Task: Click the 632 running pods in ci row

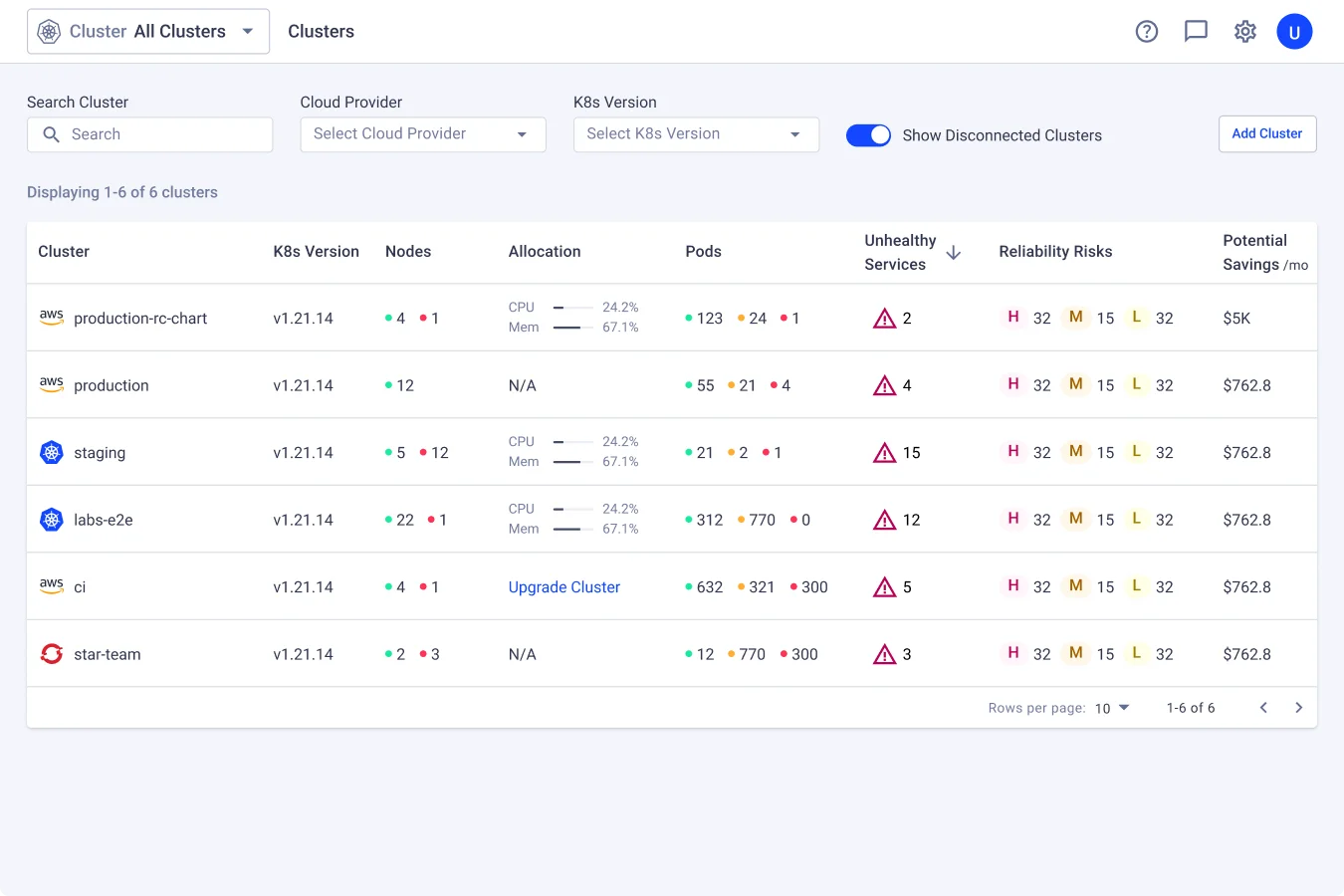Action: (x=705, y=587)
